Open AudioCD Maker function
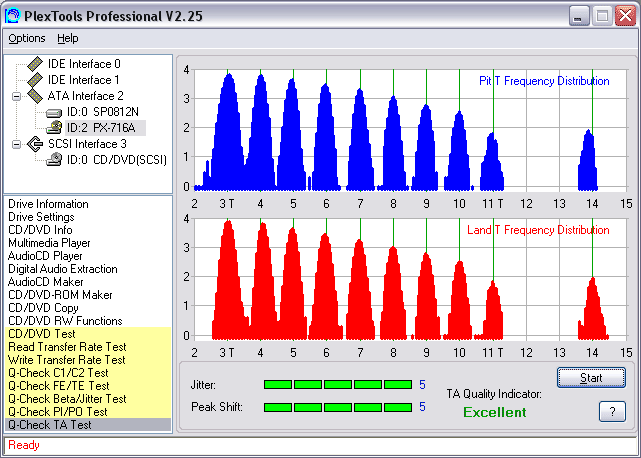 pyautogui.click(x=46, y=282)
